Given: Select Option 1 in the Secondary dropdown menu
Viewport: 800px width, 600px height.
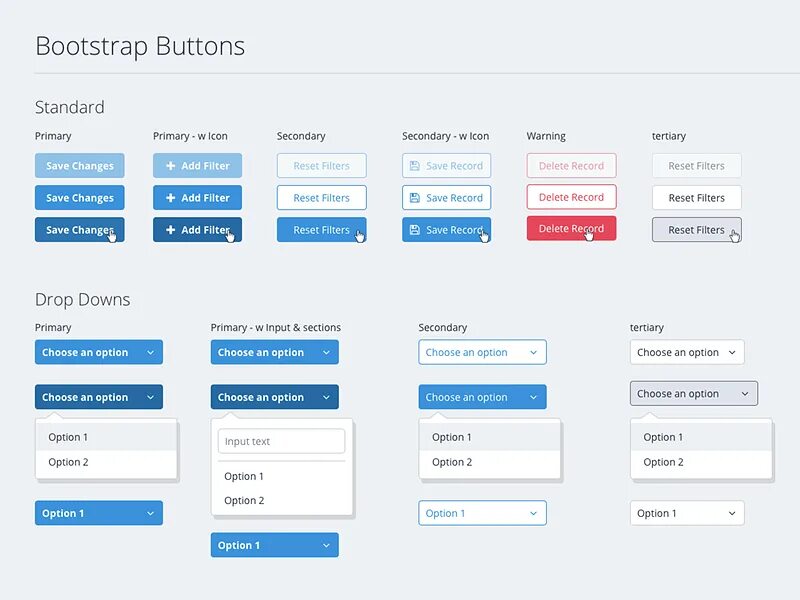Looking at the screenshot, I should point(490,437).
